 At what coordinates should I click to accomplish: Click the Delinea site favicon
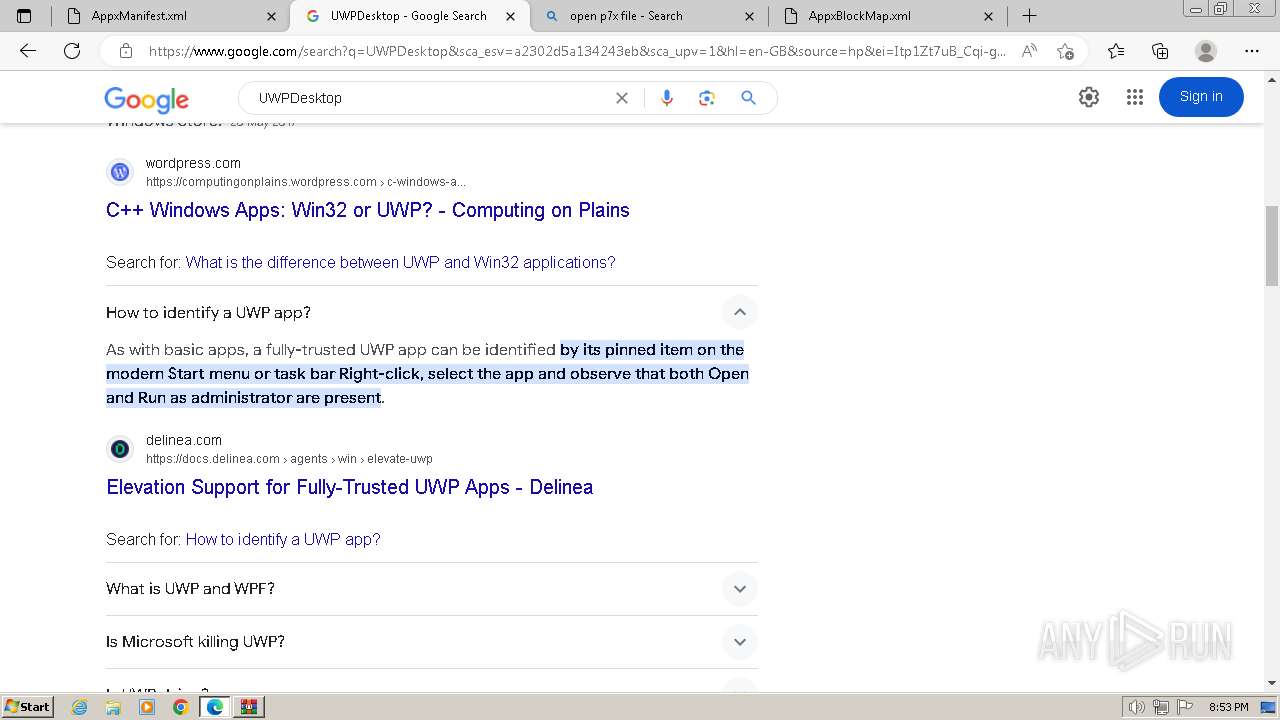(x=120, y=449)
